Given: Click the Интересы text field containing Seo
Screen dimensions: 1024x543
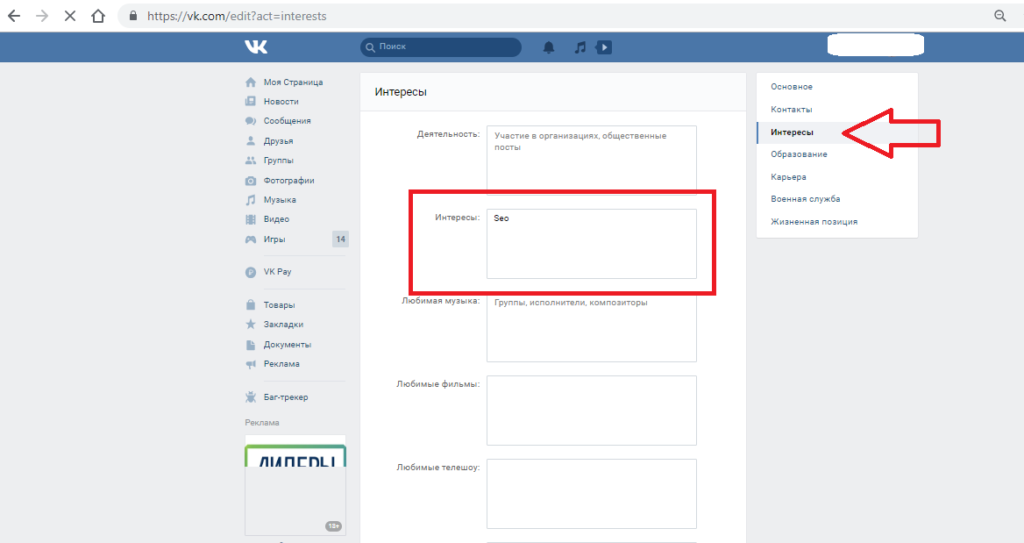Looking at the screenshot, I should [591, 243].
